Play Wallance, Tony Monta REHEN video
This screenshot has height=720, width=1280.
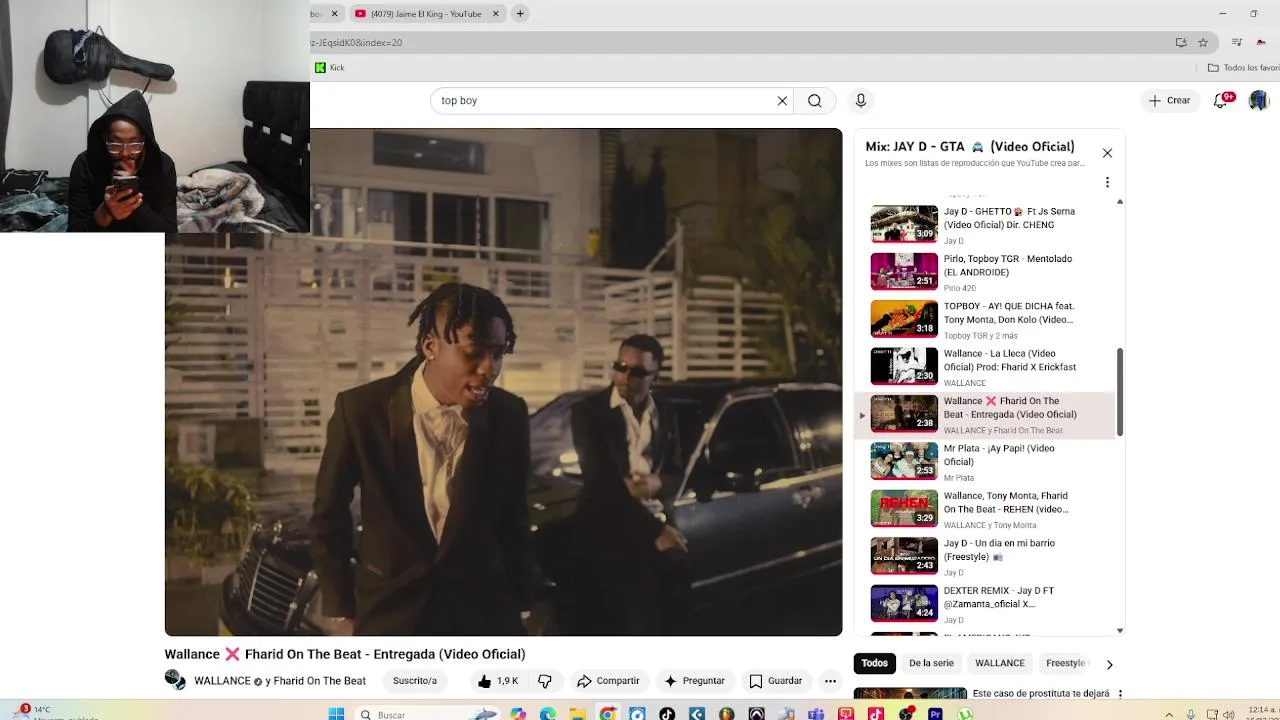tap(985, 509)
